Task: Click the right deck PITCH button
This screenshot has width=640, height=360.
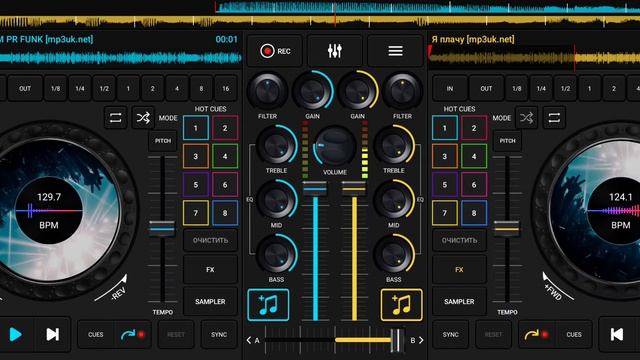Action: coord(507,141)
